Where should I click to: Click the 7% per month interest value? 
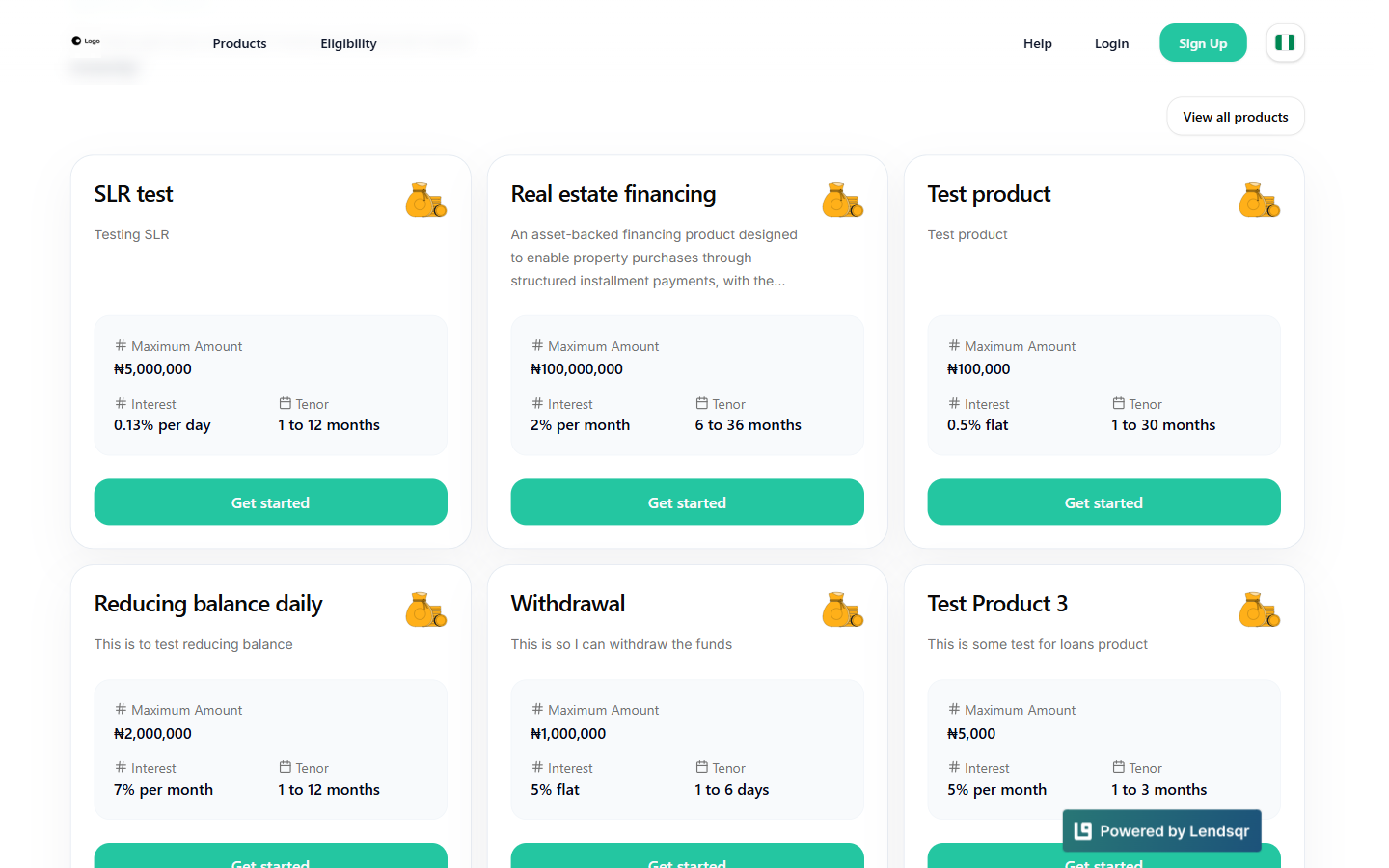click(x=163, y=790)
